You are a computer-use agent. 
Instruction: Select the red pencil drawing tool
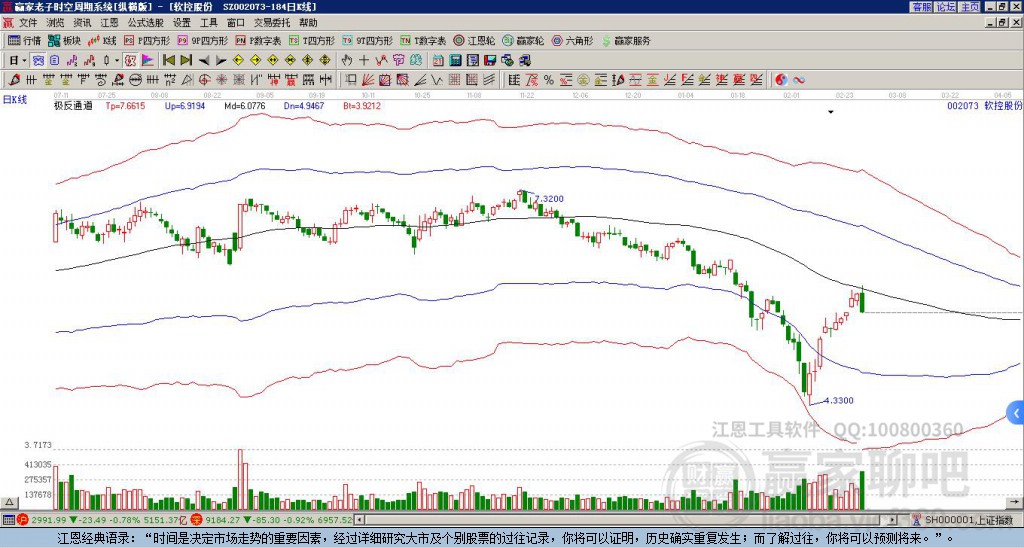tap(14, 80)
